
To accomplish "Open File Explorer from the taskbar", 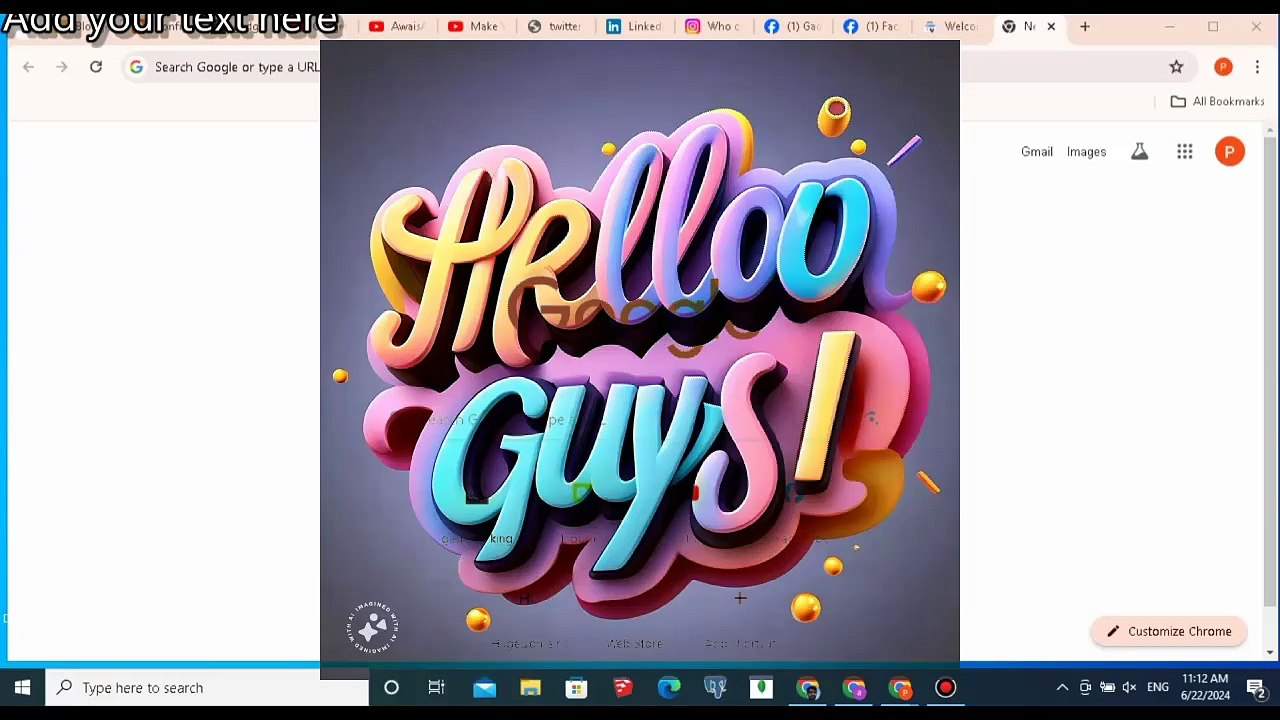I will tap(530, 688).
